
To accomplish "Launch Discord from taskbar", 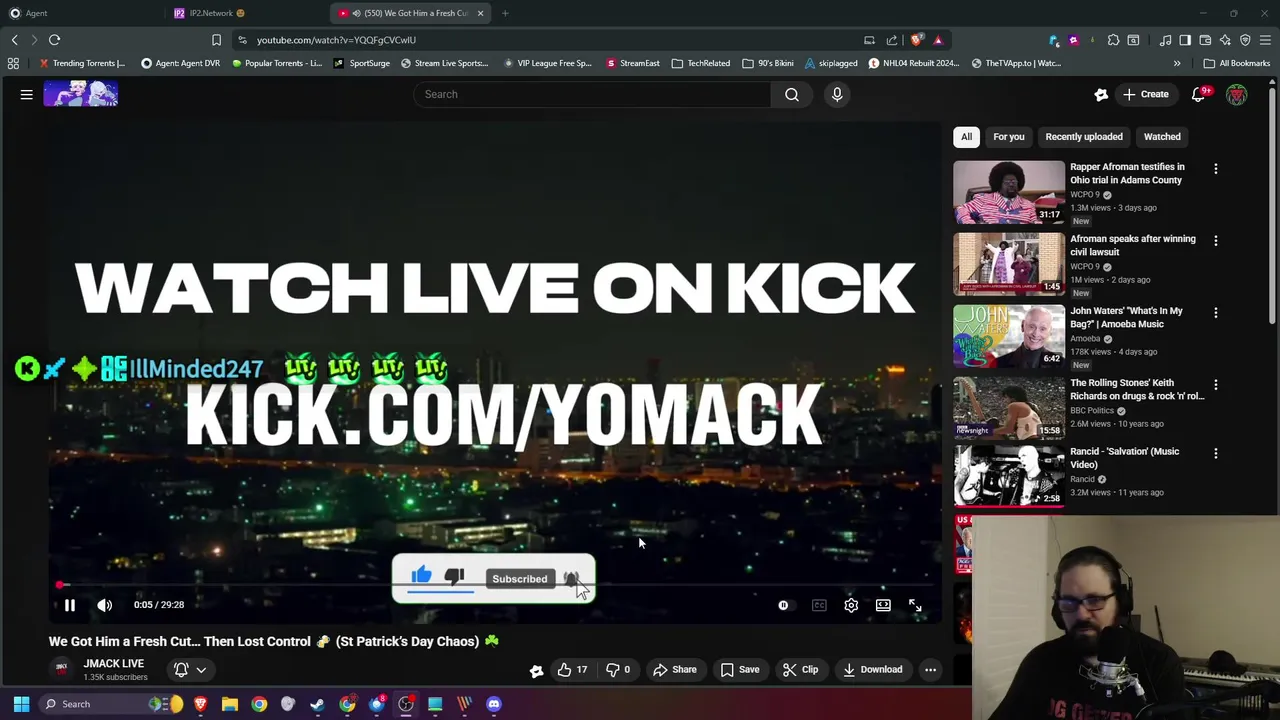I will coord(494,704).
